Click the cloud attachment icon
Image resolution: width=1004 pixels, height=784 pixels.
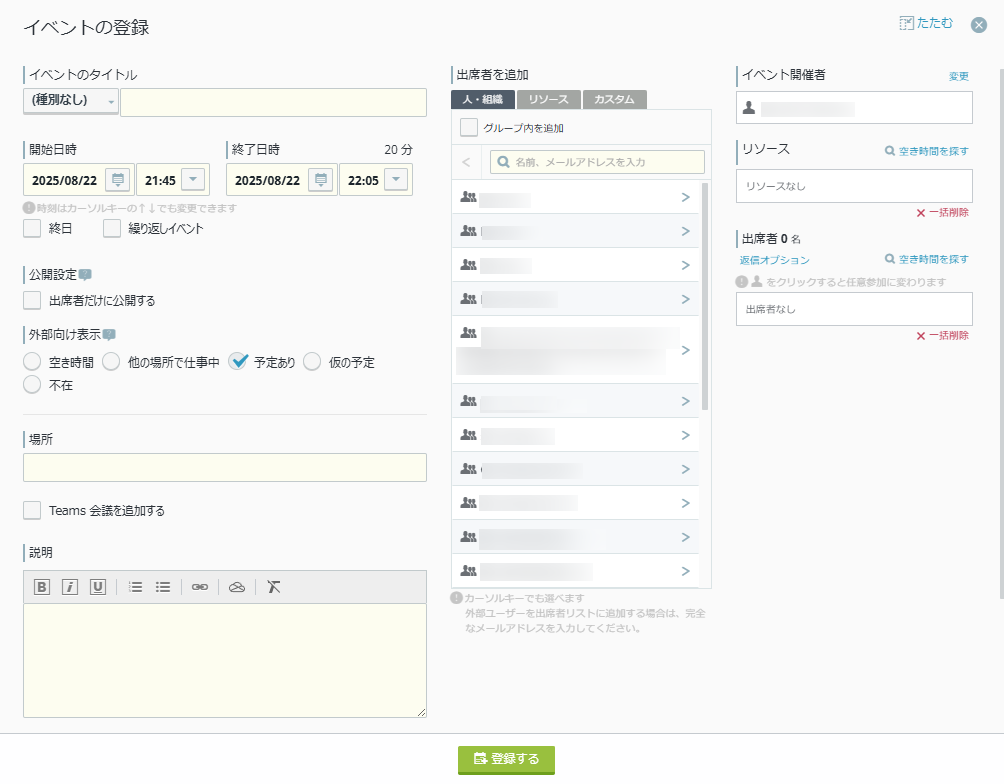coord(237,587)
